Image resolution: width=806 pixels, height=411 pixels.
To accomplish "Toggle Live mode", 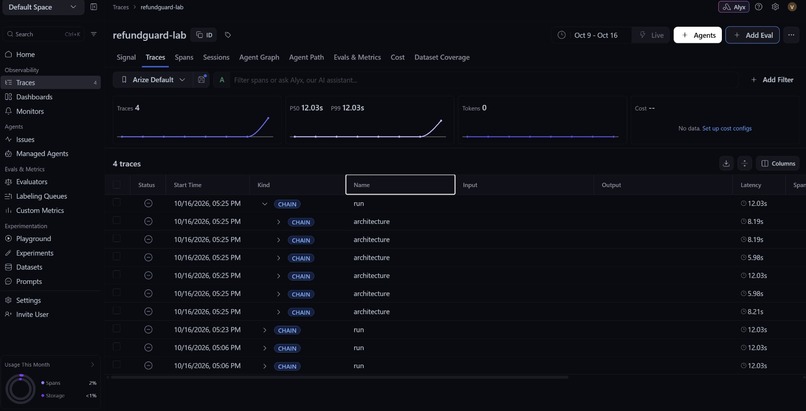I will coord(651,35).
